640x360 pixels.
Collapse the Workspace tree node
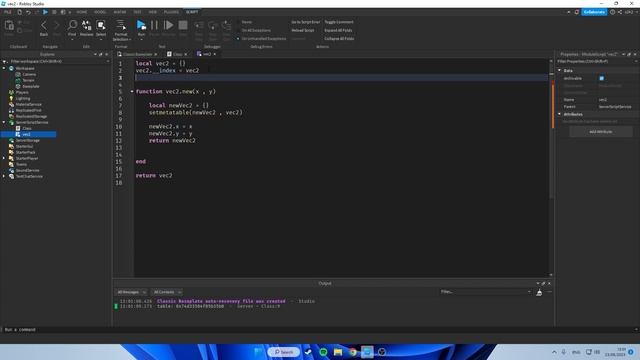[4, 69]
